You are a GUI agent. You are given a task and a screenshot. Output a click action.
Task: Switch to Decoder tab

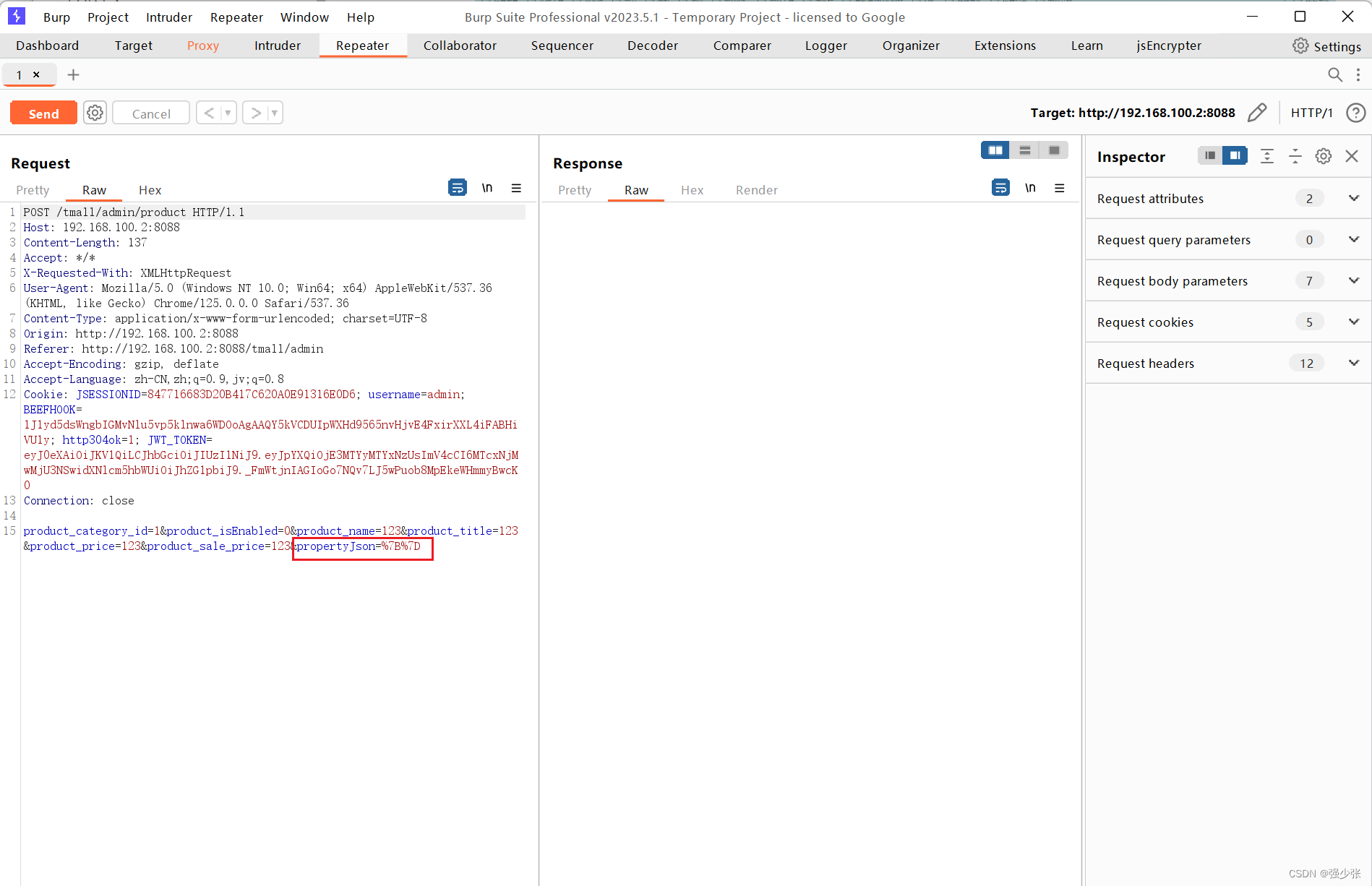tap(652, 45)
